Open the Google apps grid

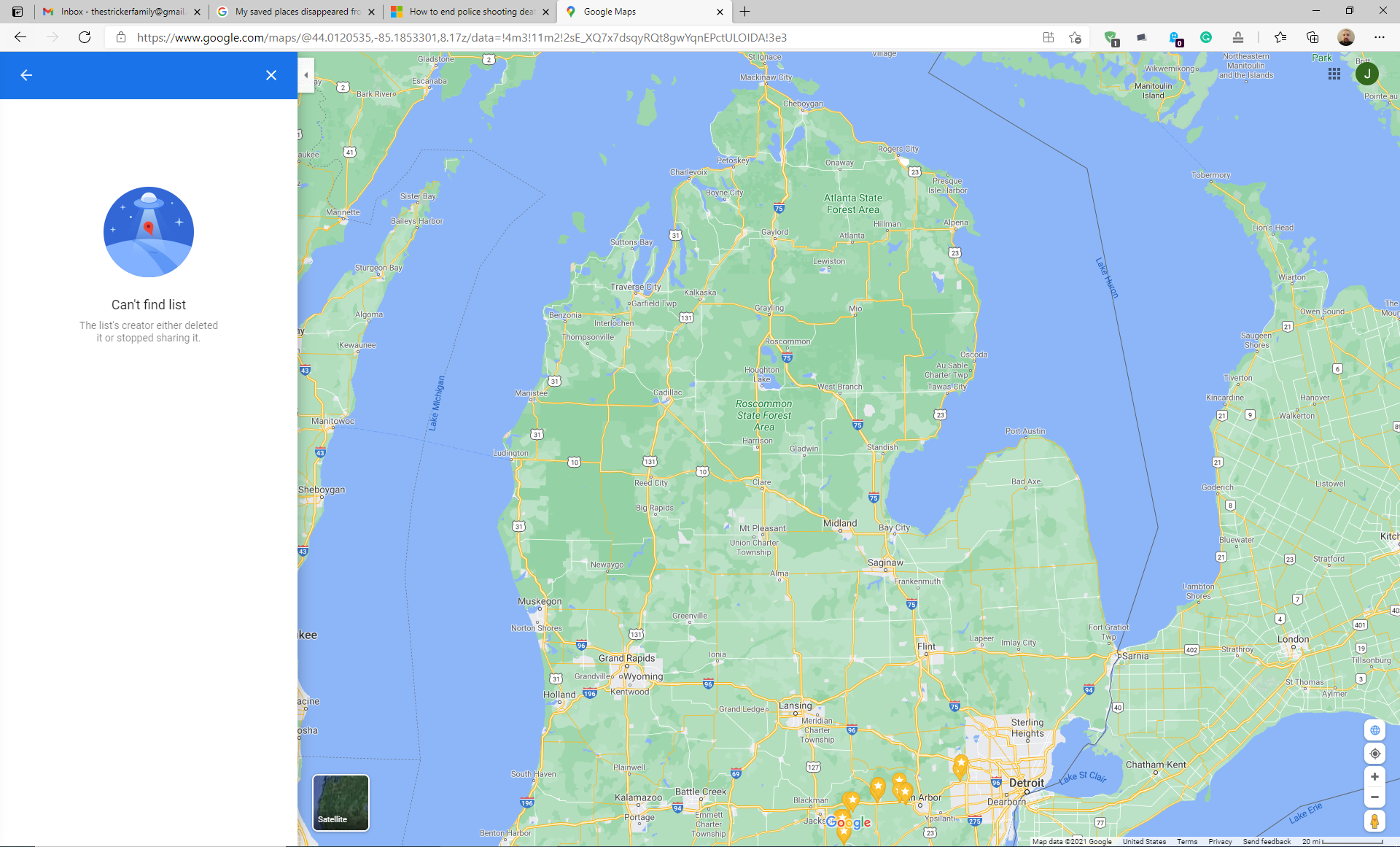[1334, 74]
